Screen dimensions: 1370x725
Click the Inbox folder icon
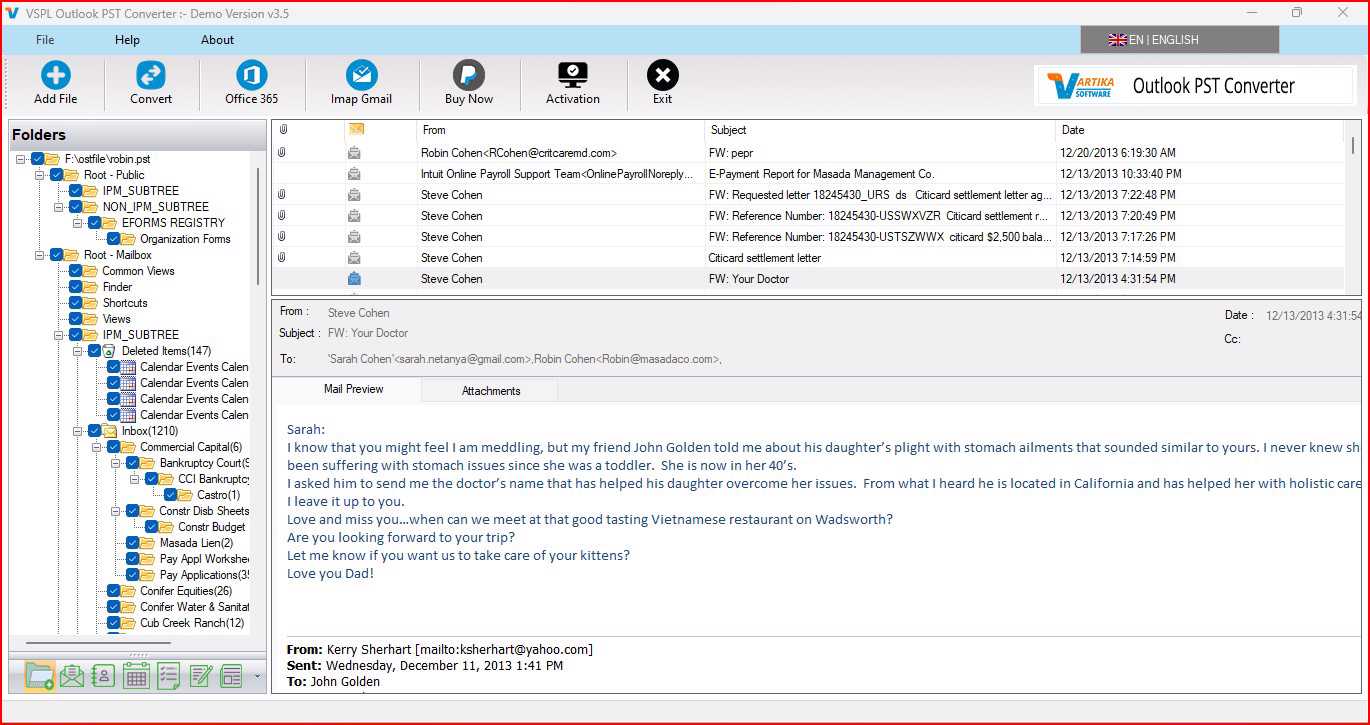pyautogui.click(x=110, y=431)
